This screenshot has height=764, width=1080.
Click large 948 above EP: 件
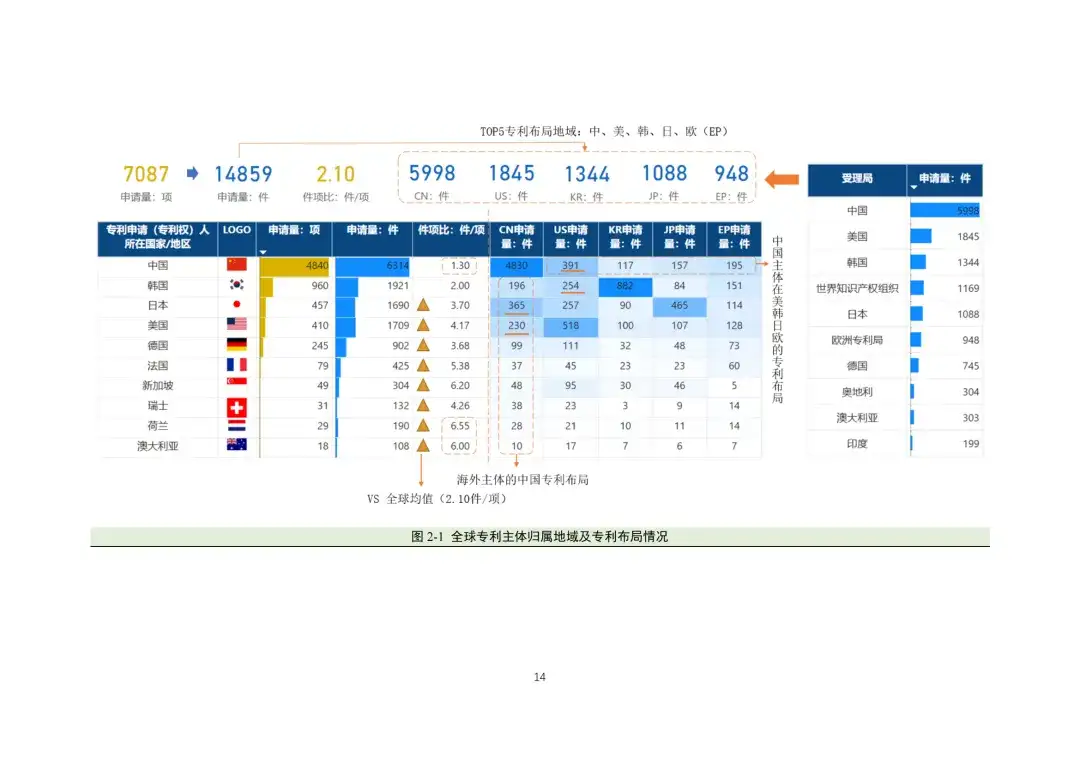[x=731, y=174]
